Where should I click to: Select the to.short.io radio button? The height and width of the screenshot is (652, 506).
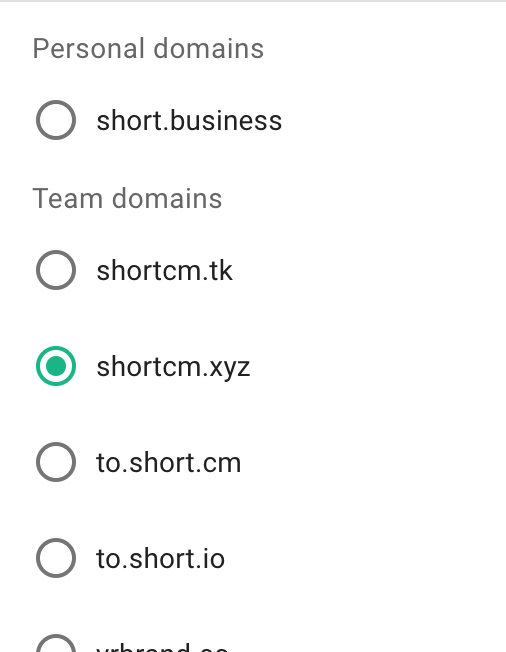click(56, 558)
